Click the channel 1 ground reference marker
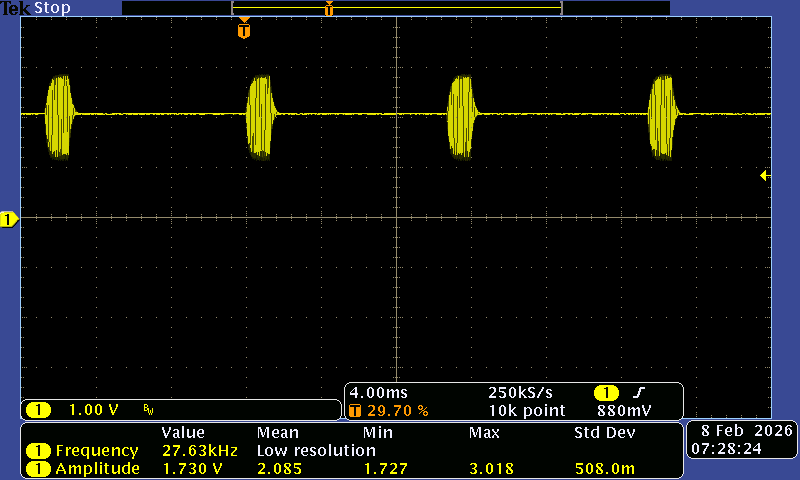Image resolution: width=800 pixels, height=480 pixels. tap(8, 219)
